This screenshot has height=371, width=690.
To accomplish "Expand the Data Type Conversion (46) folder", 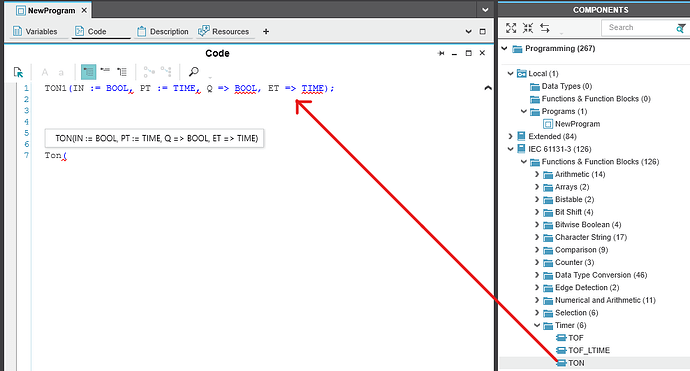I will [x=537, y=275].
